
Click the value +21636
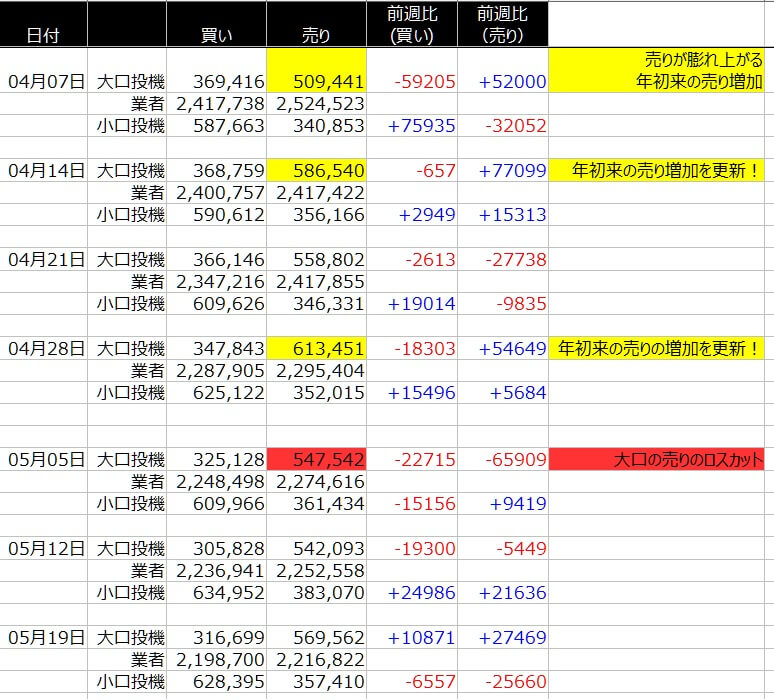click(x=512, y=593)
